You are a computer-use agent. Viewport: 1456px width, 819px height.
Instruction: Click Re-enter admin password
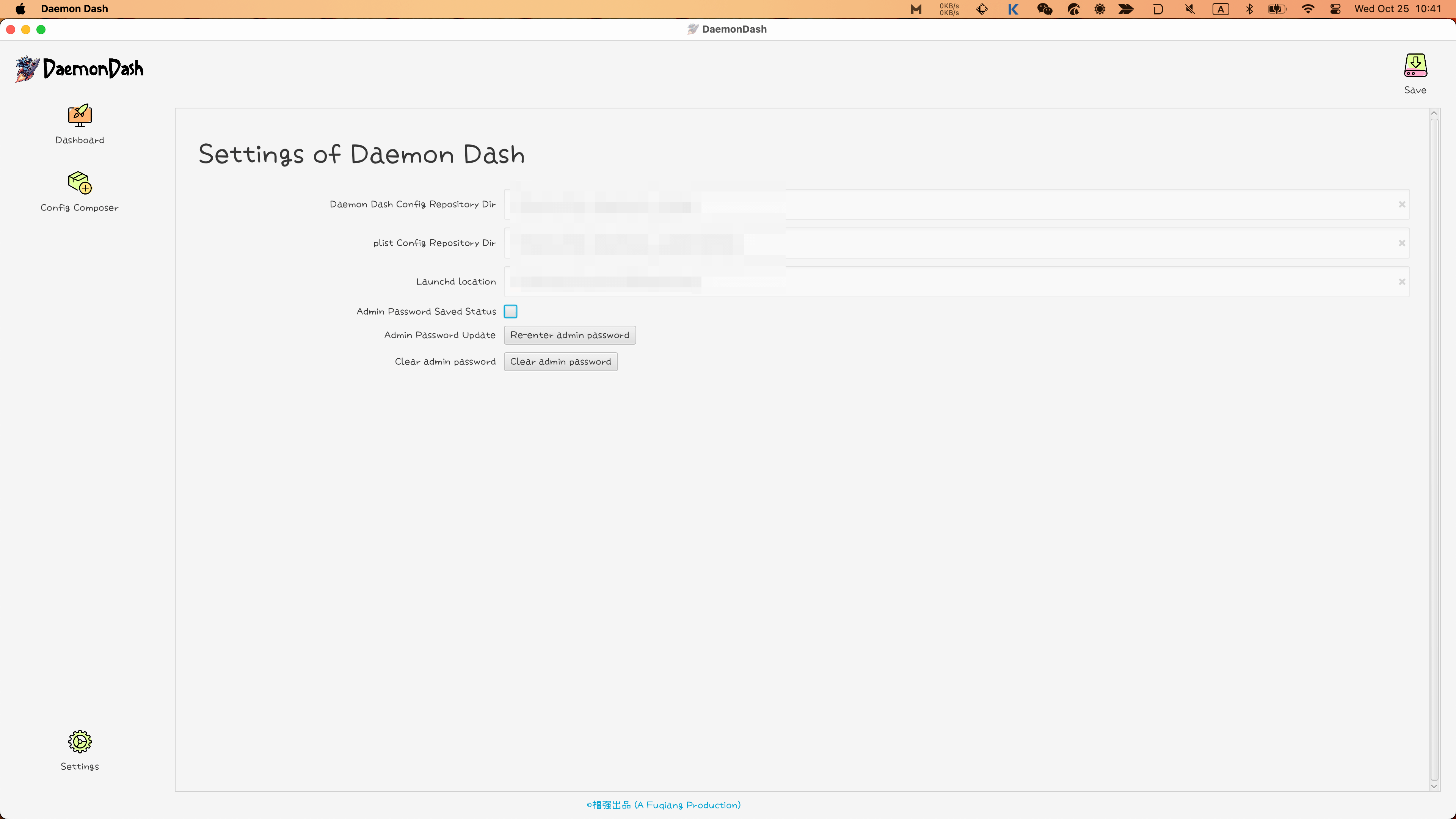(569, 334)
